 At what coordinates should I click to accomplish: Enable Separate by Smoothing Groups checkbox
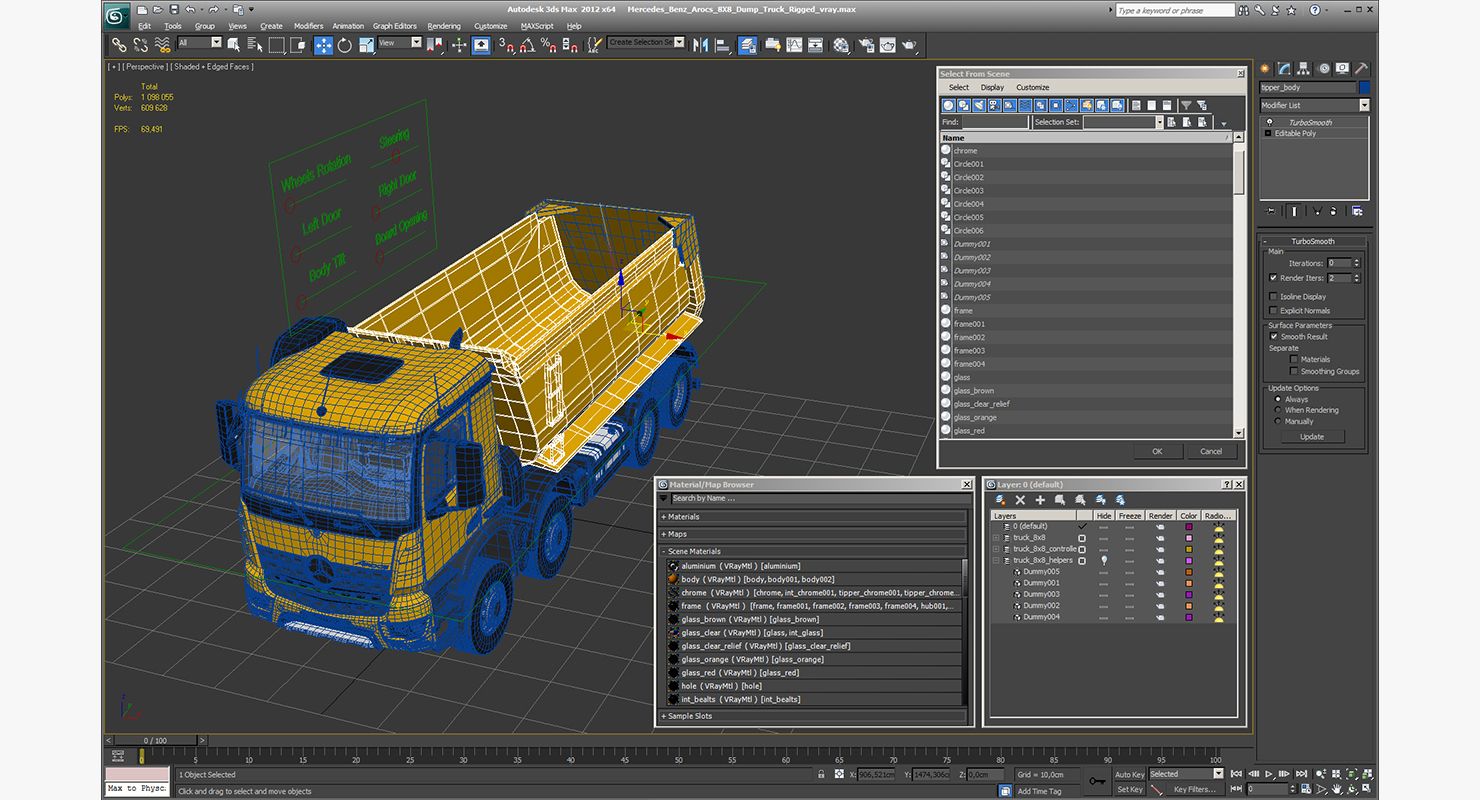coord(1293,371)
